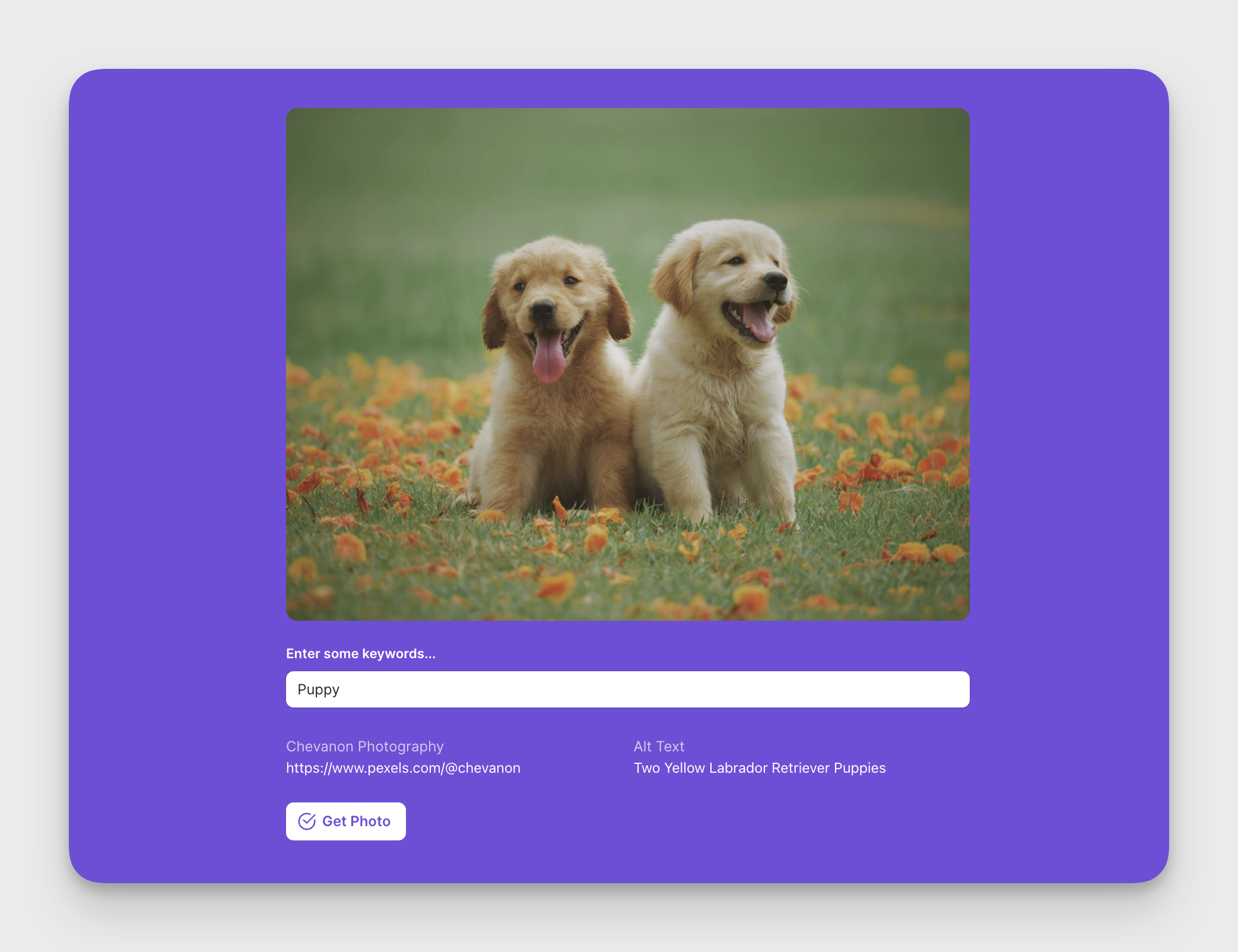Screen dimensions: 1238x952
Task: Click inside the keywords input field
Action: coord(627,689)
